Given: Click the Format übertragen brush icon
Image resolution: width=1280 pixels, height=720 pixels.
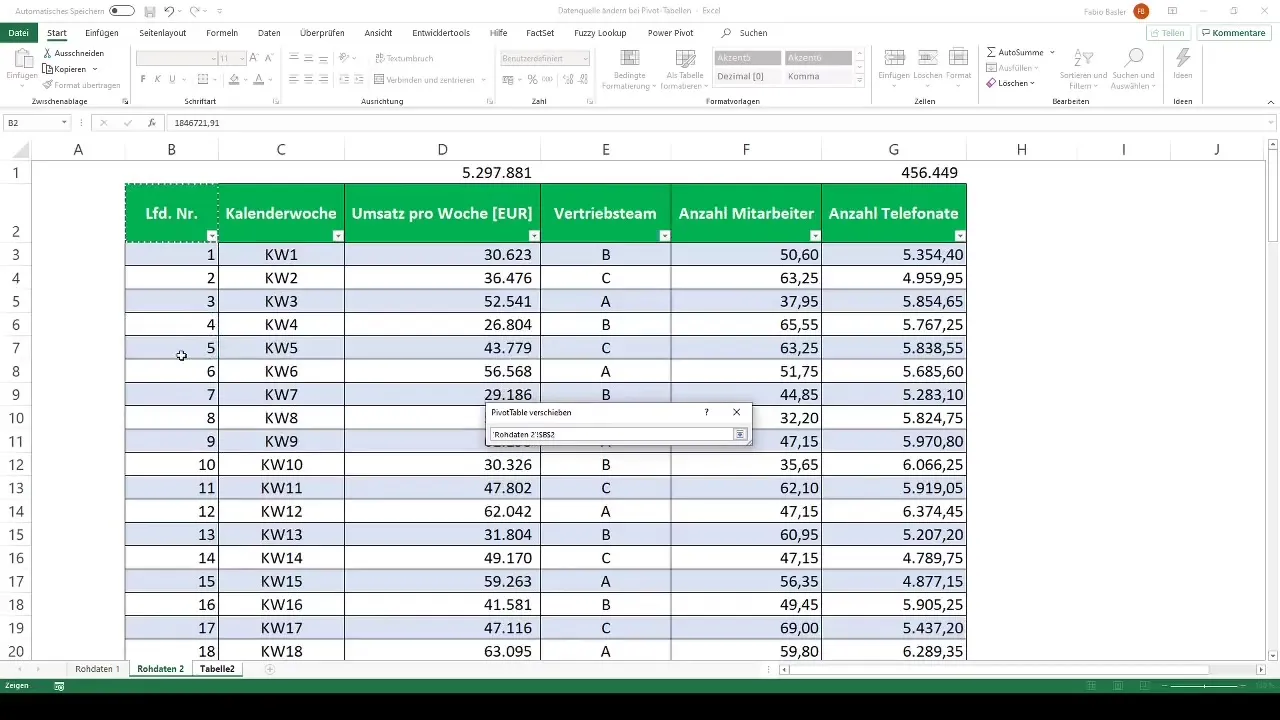Looking at the screenshot, I should point(48,85).
